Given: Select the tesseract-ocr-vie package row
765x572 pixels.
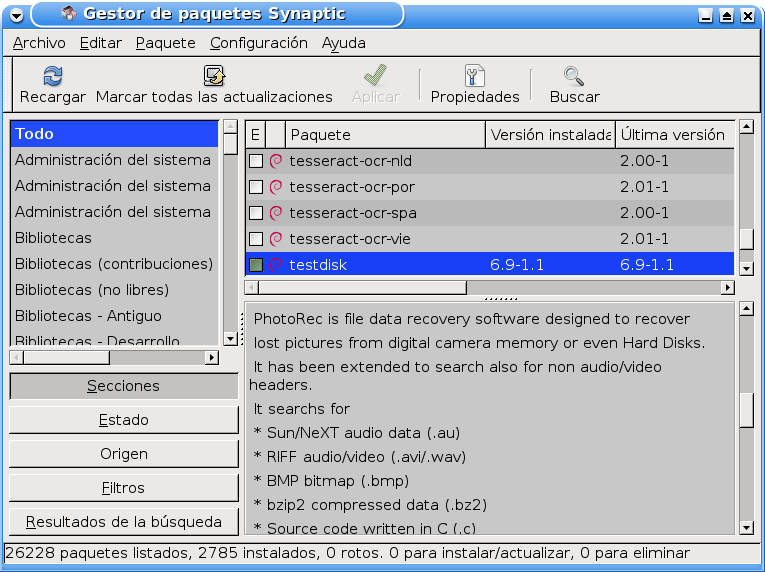Looking at the screenshot, I should click(490, 239).
